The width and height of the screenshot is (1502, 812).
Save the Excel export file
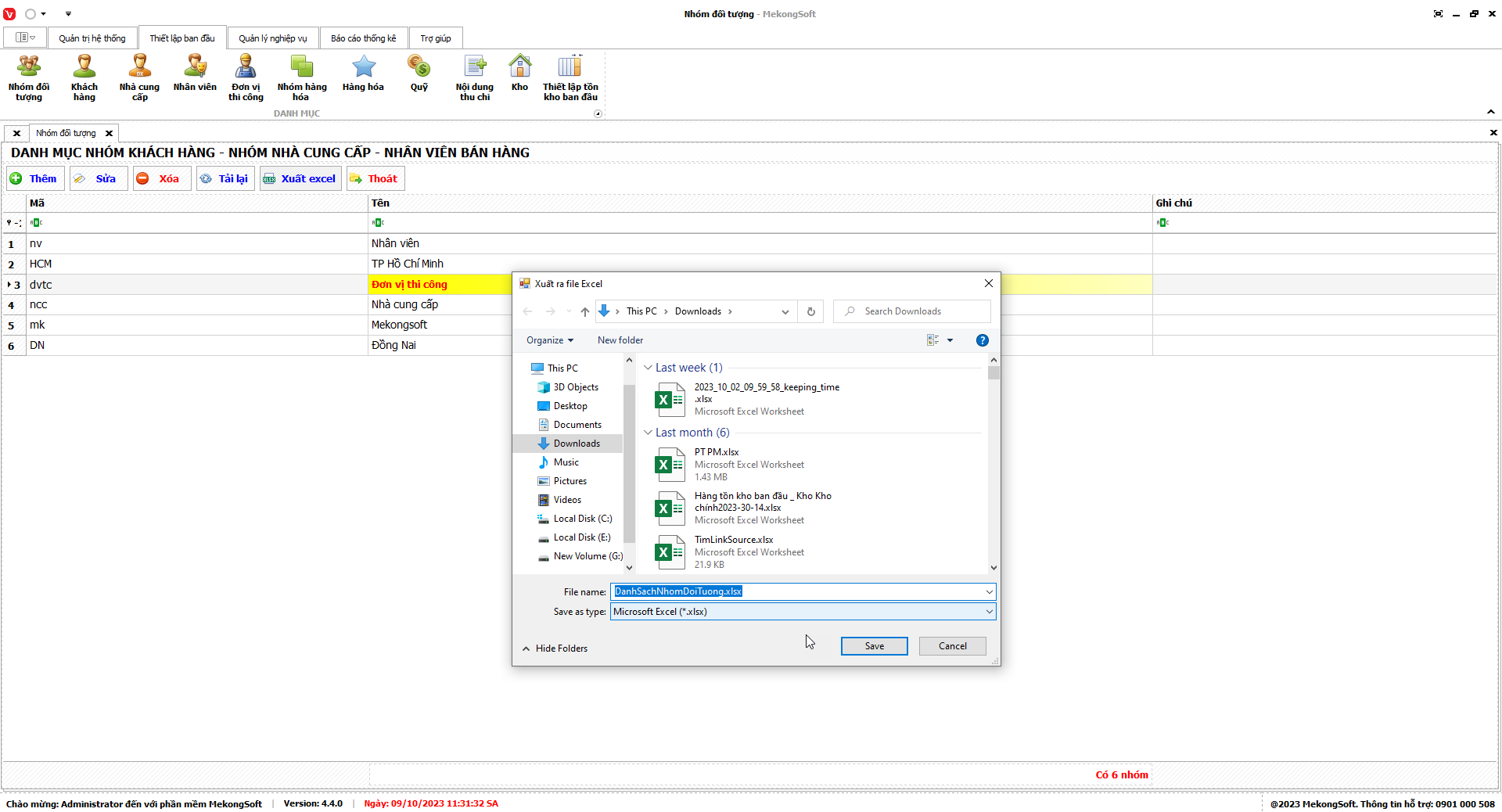click(875, 646)
